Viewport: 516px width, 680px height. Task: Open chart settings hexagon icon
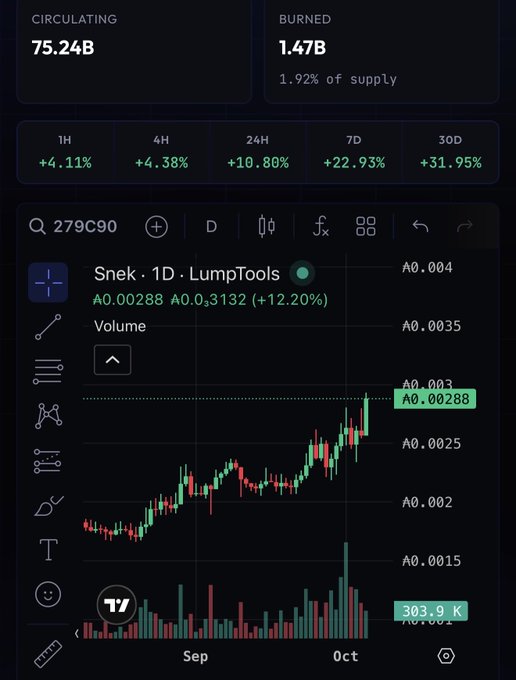point(446,656)
